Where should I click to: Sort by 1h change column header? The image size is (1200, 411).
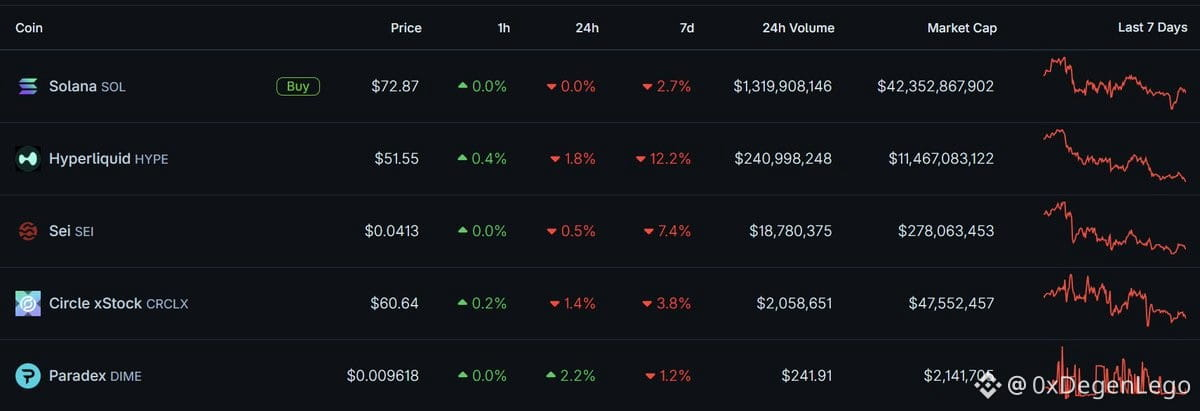tap(504, 28)
